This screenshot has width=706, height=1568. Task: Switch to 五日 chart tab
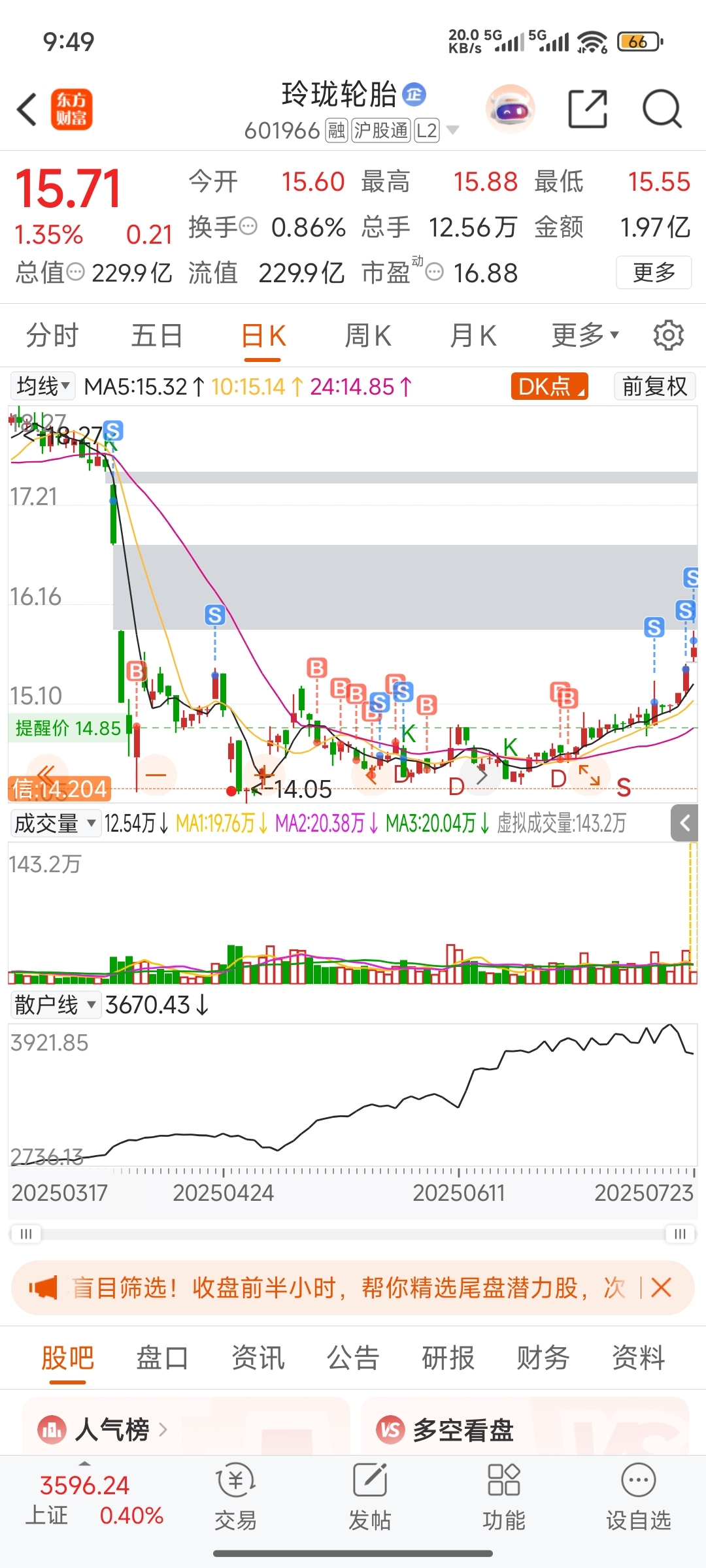pyautogui.click(x=157, y=336)
